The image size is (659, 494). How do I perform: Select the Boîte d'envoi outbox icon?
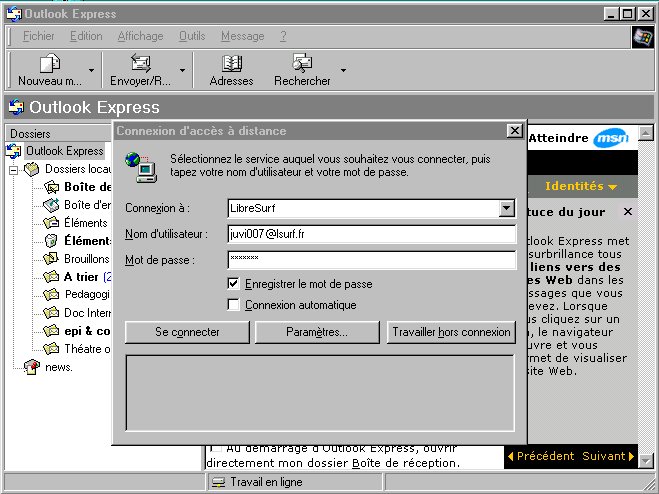click(51, 205)
